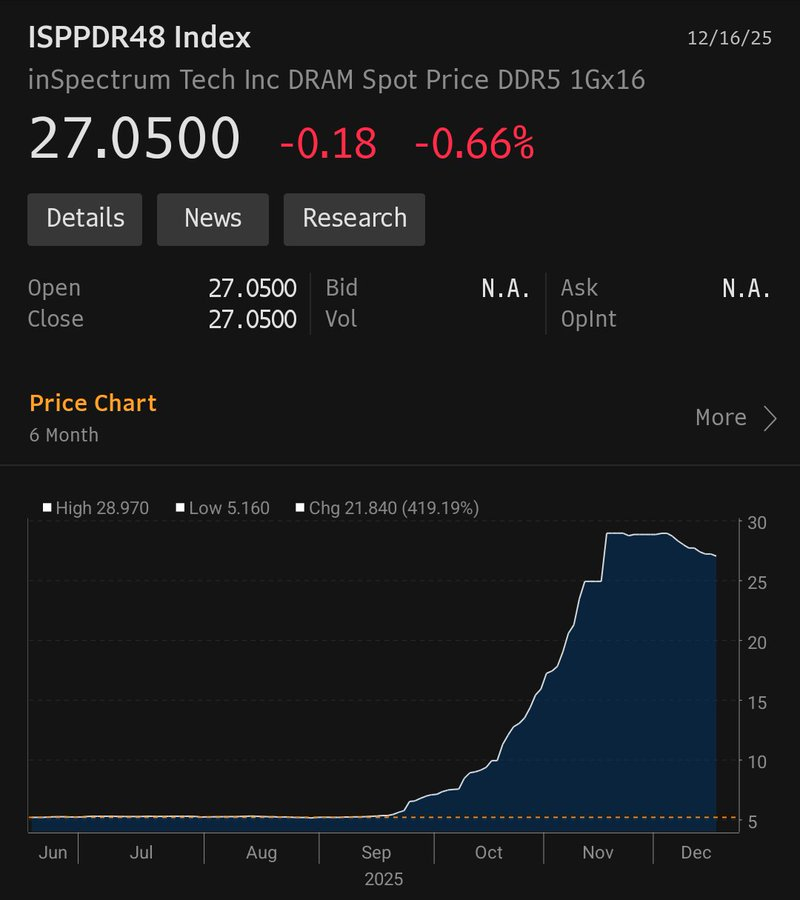Click the Chg 21.840 legend marker
This screenshot has width=800, height=900.
(x=300, y=507)
